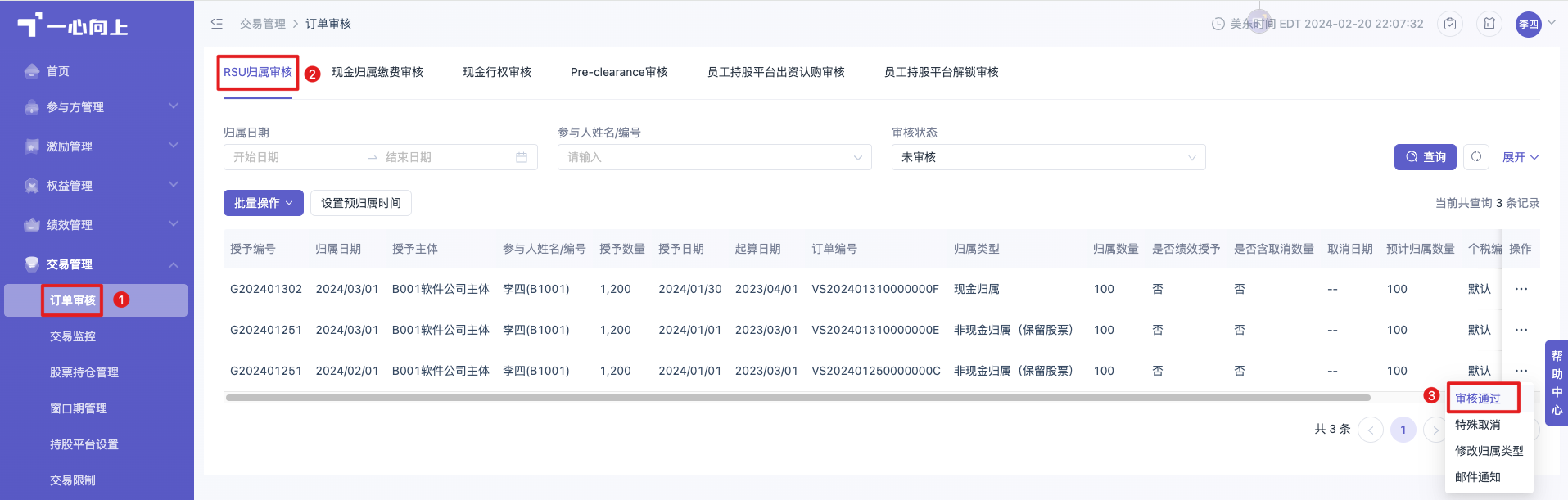Click 交易管理 breadcrumb
This screenshot has width=1568, height=500.
263,24
